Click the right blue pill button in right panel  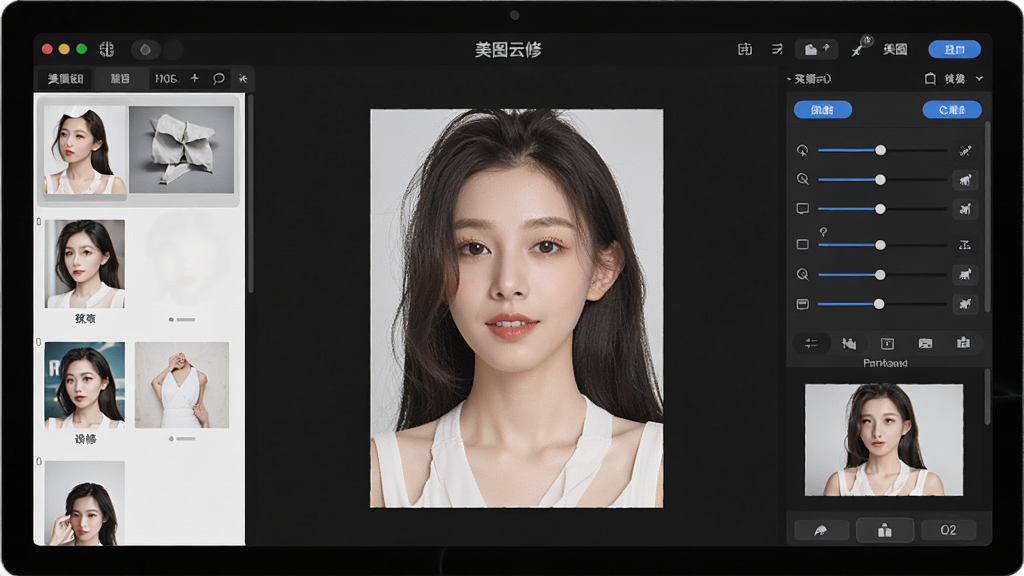point(952,110)
